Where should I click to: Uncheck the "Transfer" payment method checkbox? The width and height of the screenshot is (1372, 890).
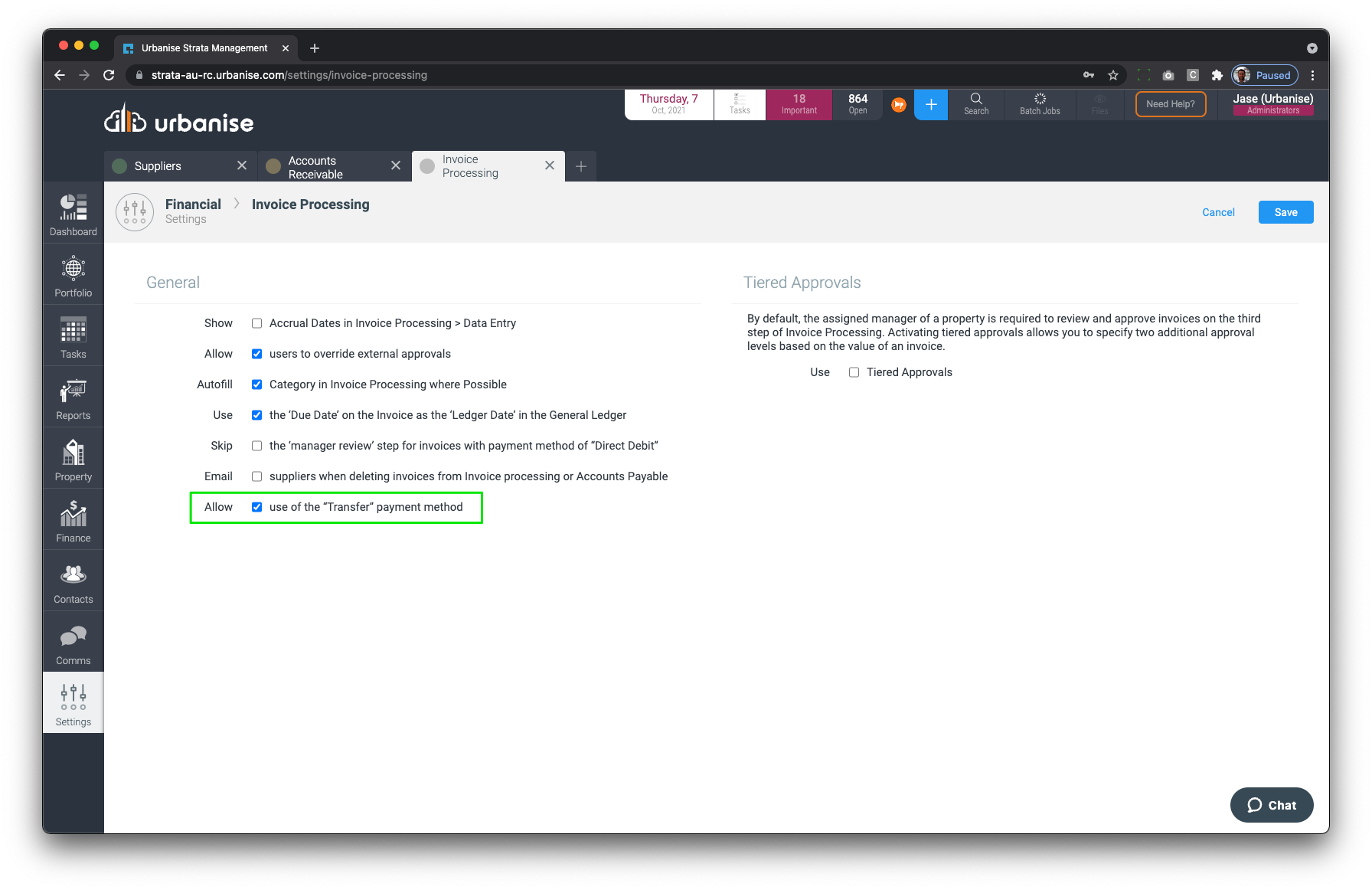(x=257, y=507)
